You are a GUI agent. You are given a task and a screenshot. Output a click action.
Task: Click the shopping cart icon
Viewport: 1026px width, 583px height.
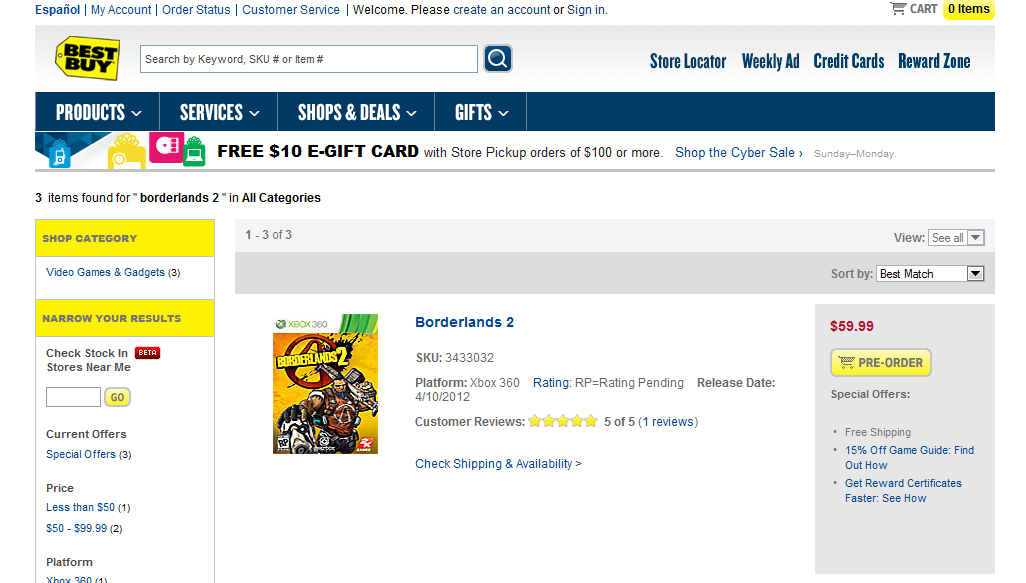(898, 9)
